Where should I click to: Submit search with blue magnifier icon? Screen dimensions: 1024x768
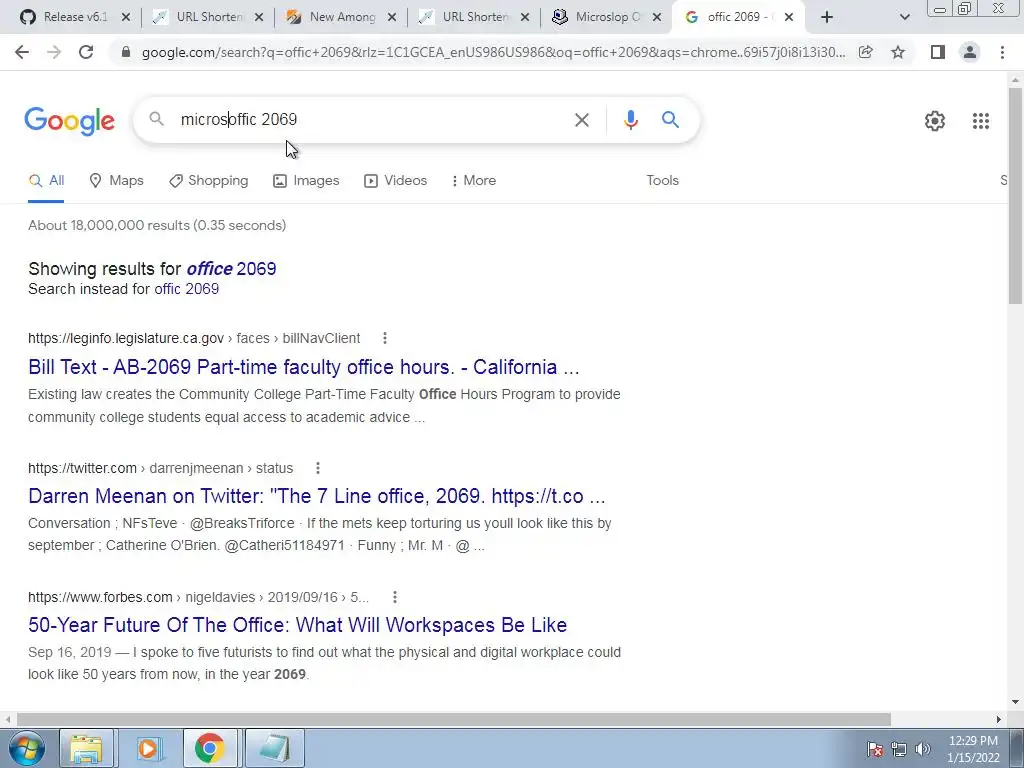point(670,120)
